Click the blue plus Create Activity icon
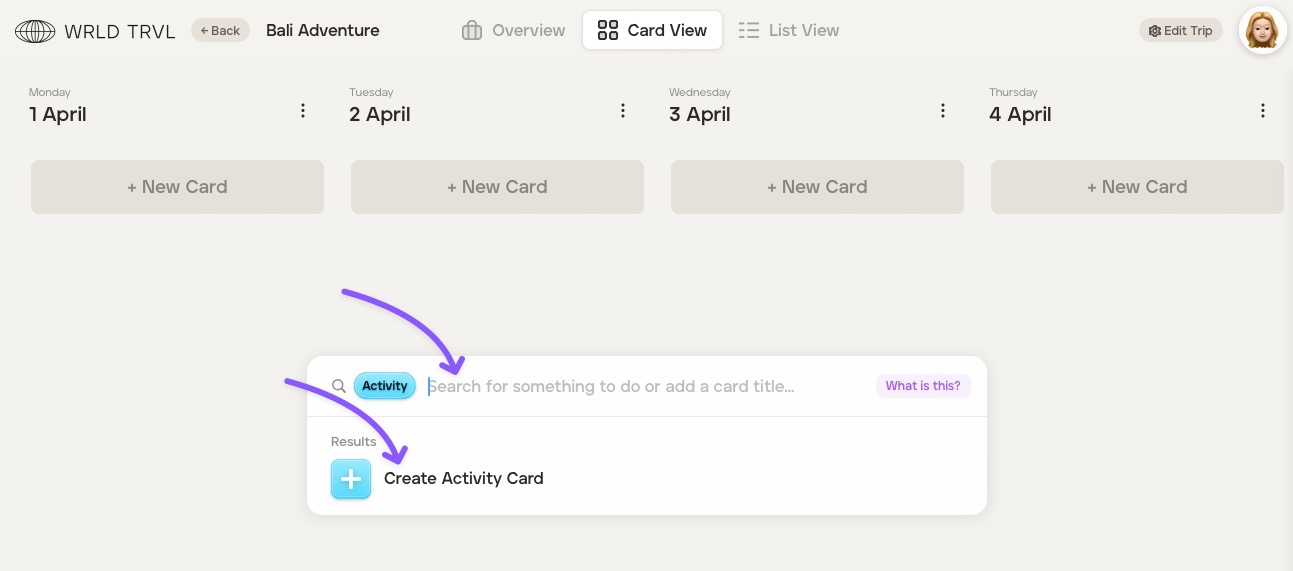Screen dimensions: 1293x571 (351, 479)
